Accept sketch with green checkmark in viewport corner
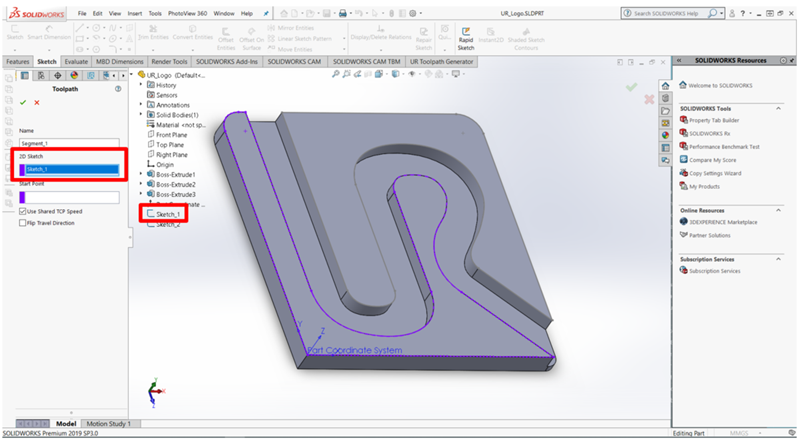The image size is (800, 440). coord(632,87)
